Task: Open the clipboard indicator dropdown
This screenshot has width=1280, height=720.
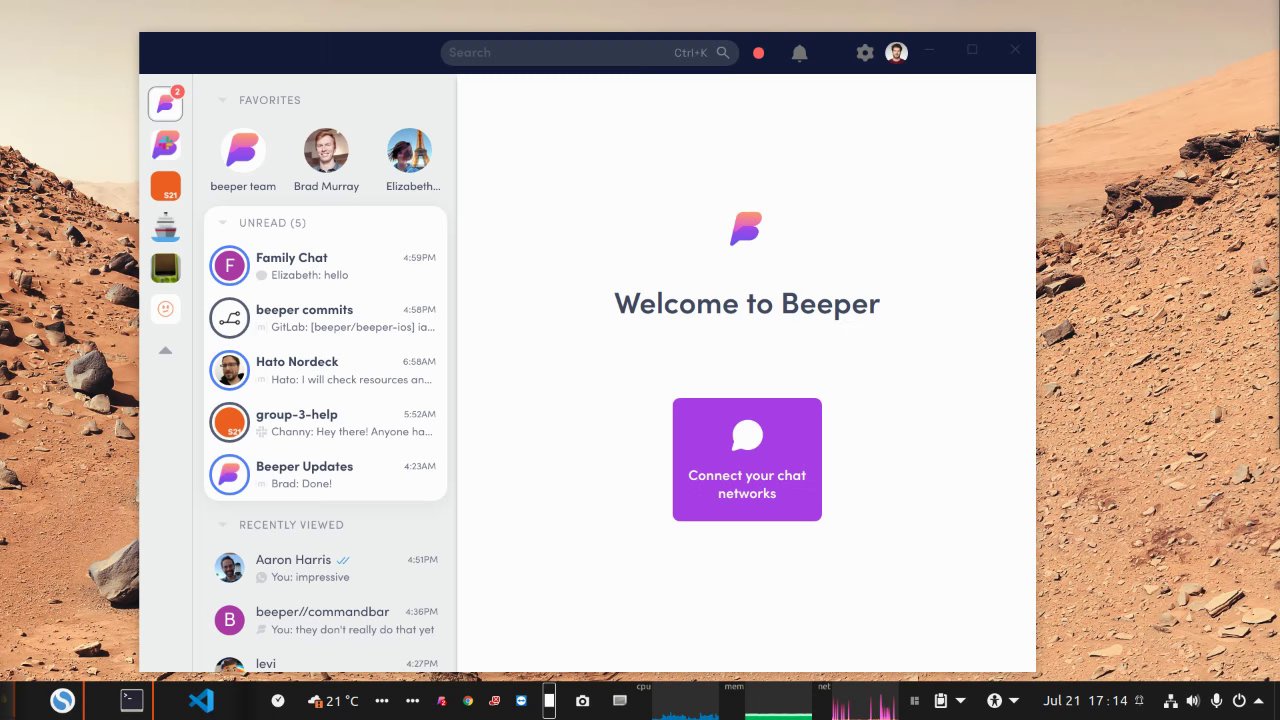Action: [949, 701]
